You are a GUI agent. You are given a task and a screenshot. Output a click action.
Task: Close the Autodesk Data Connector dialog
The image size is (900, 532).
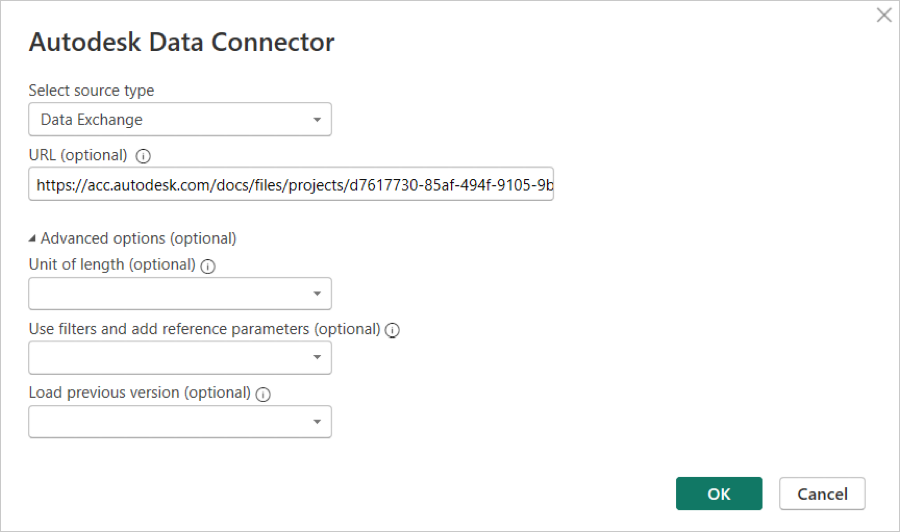tap(883, 15)
